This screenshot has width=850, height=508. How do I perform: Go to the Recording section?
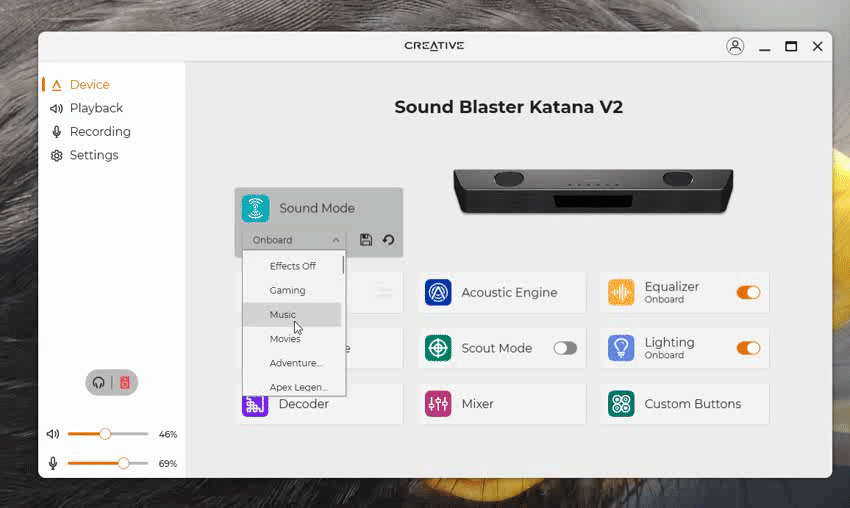(100, 131)
